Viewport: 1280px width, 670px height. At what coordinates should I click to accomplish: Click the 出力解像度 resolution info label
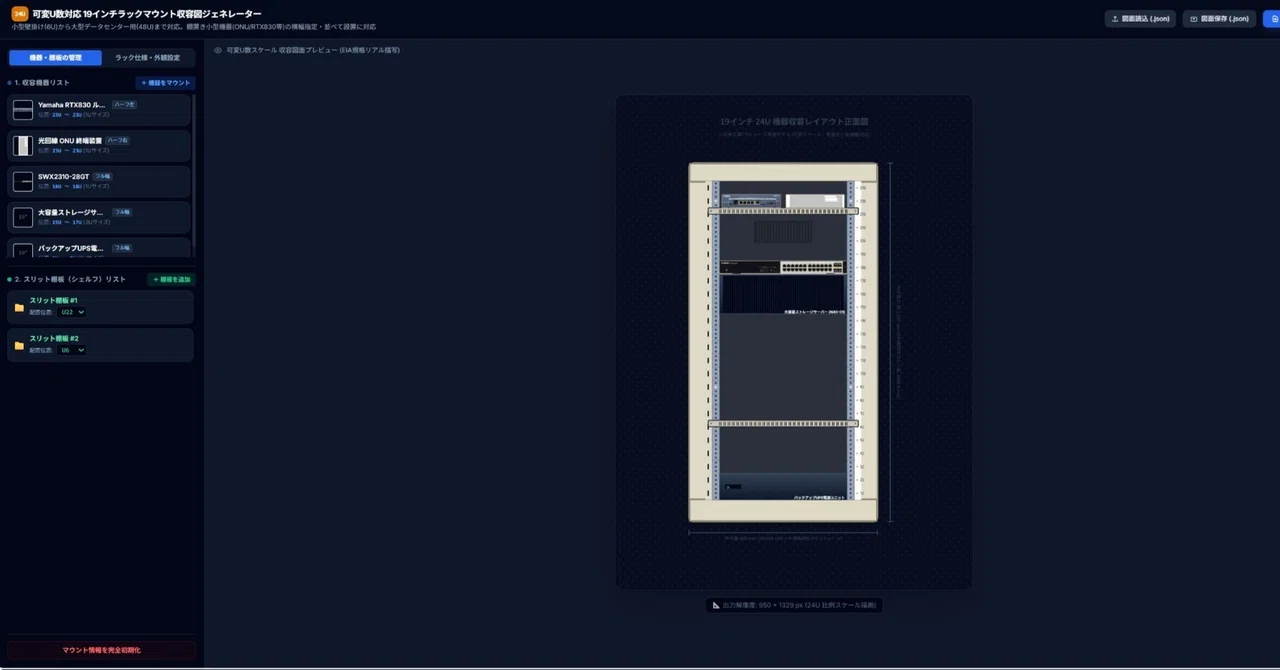pos(794,605)
